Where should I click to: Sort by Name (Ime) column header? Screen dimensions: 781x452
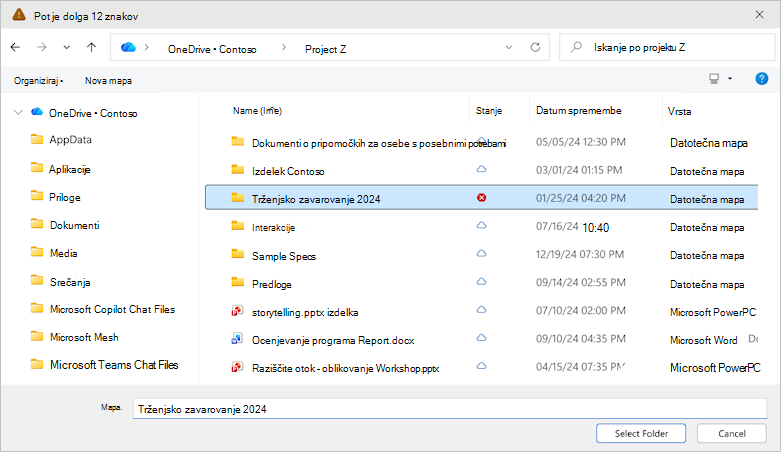[x=257, y=111]
